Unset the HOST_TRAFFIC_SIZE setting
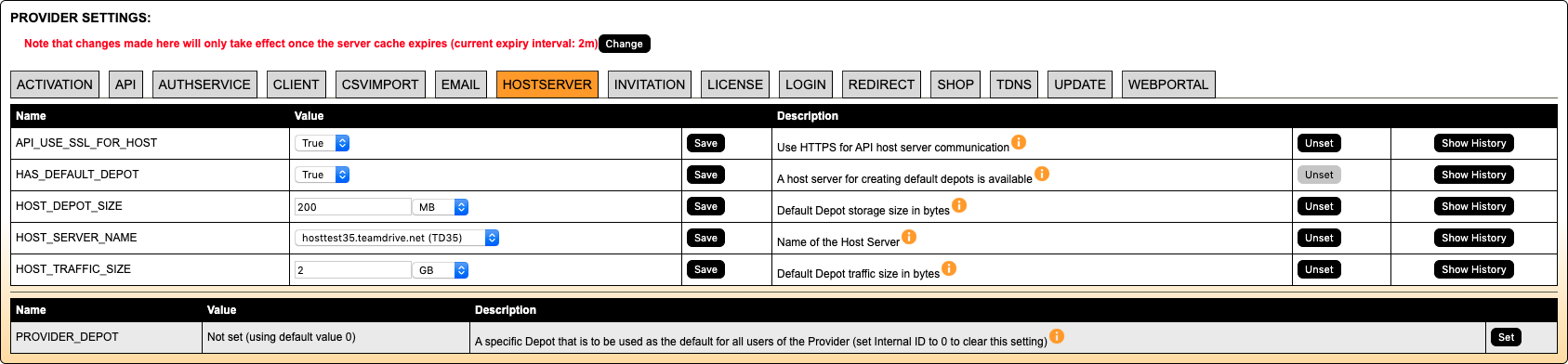 pyautogui.click(x=1319, y=269)
